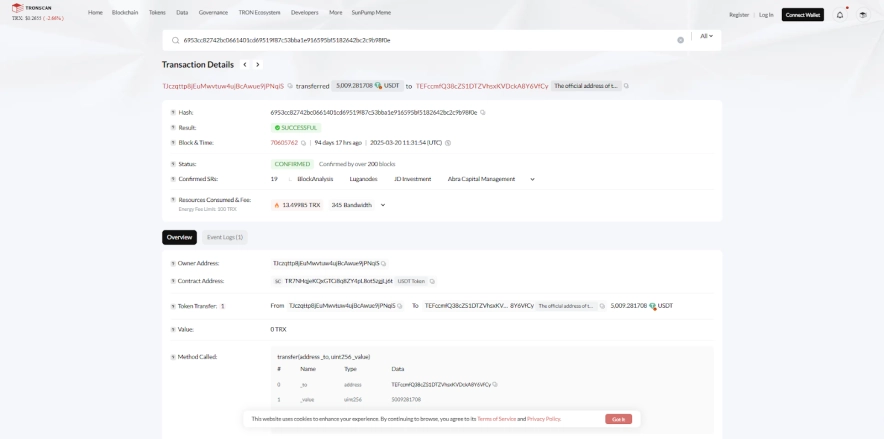Image resolution: width=884 pixels, height=439 pixels.
Task: Go to previous transaction with left arrow
Action: tap(244, 64)
